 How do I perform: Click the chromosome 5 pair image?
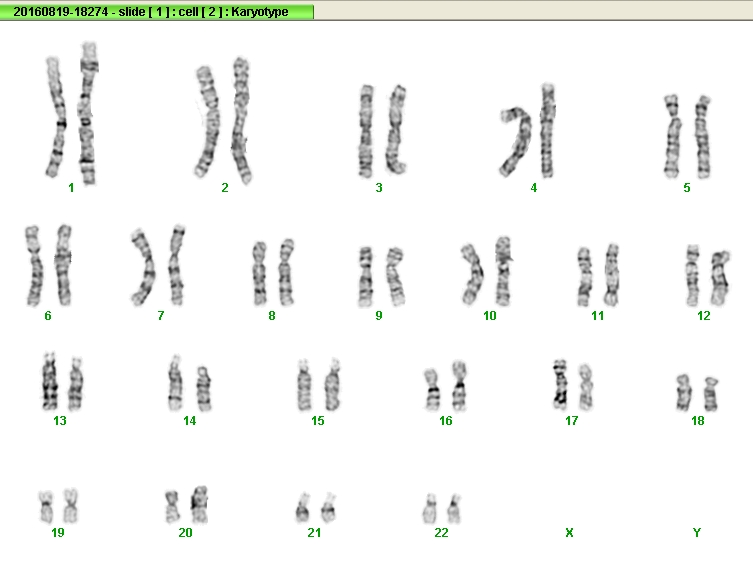(688, 136)
